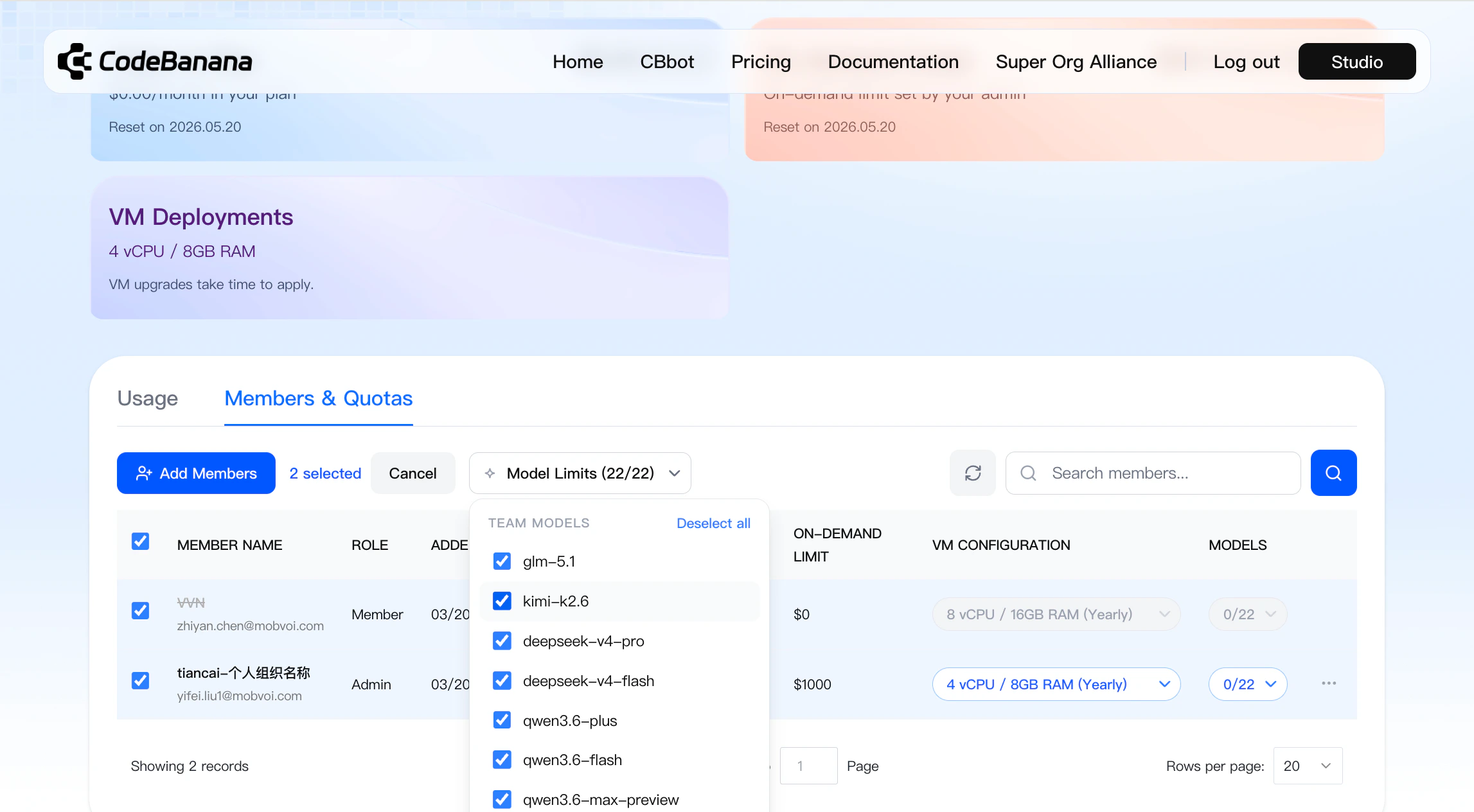
Task: Expand models dropdown for tiancai row
Action: click(x=1248, y=684)
